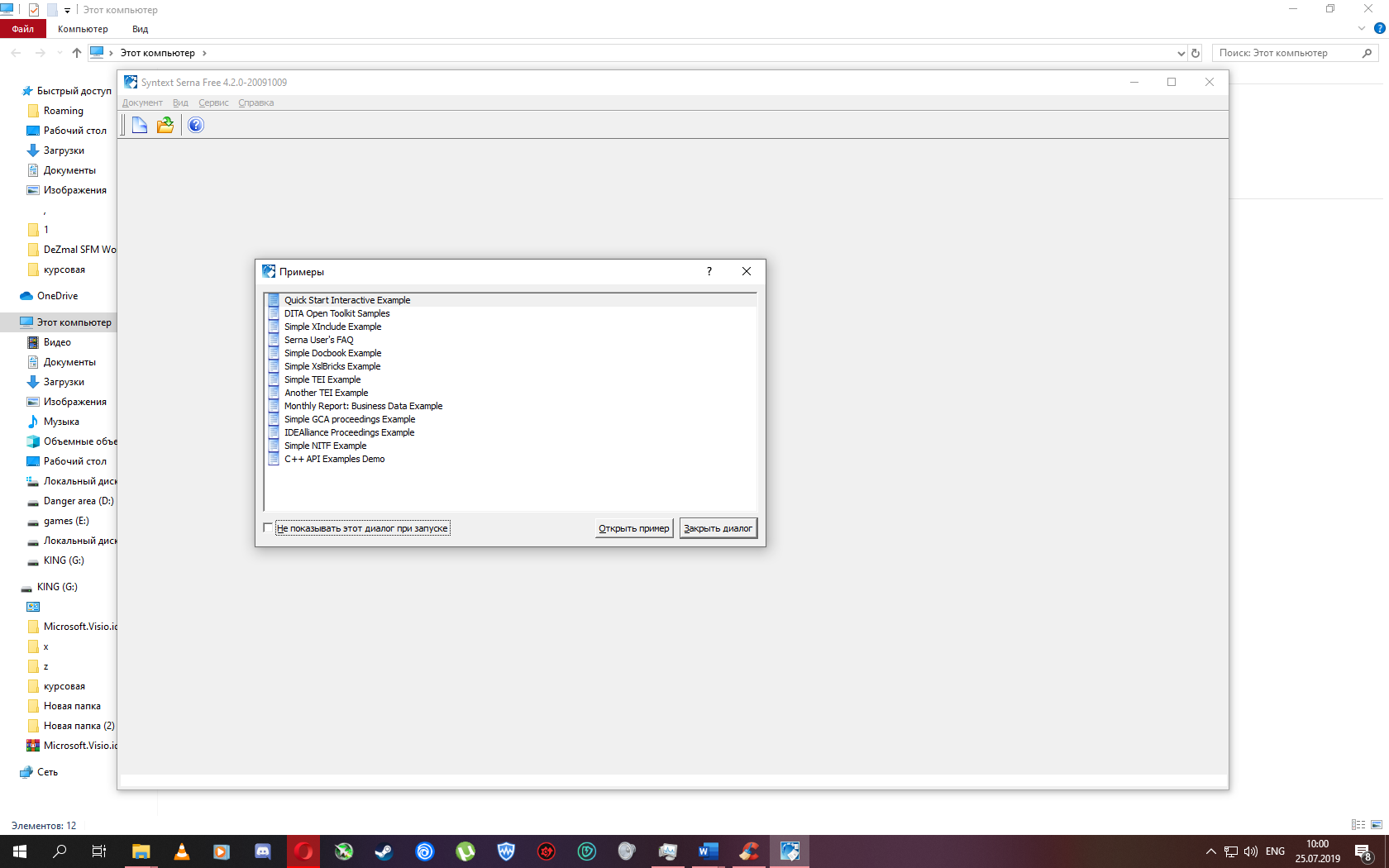The width and height of the screenshot is (1389, 868).
Task: Open the Windows Start menu
Action: click(x=20, y=851)
